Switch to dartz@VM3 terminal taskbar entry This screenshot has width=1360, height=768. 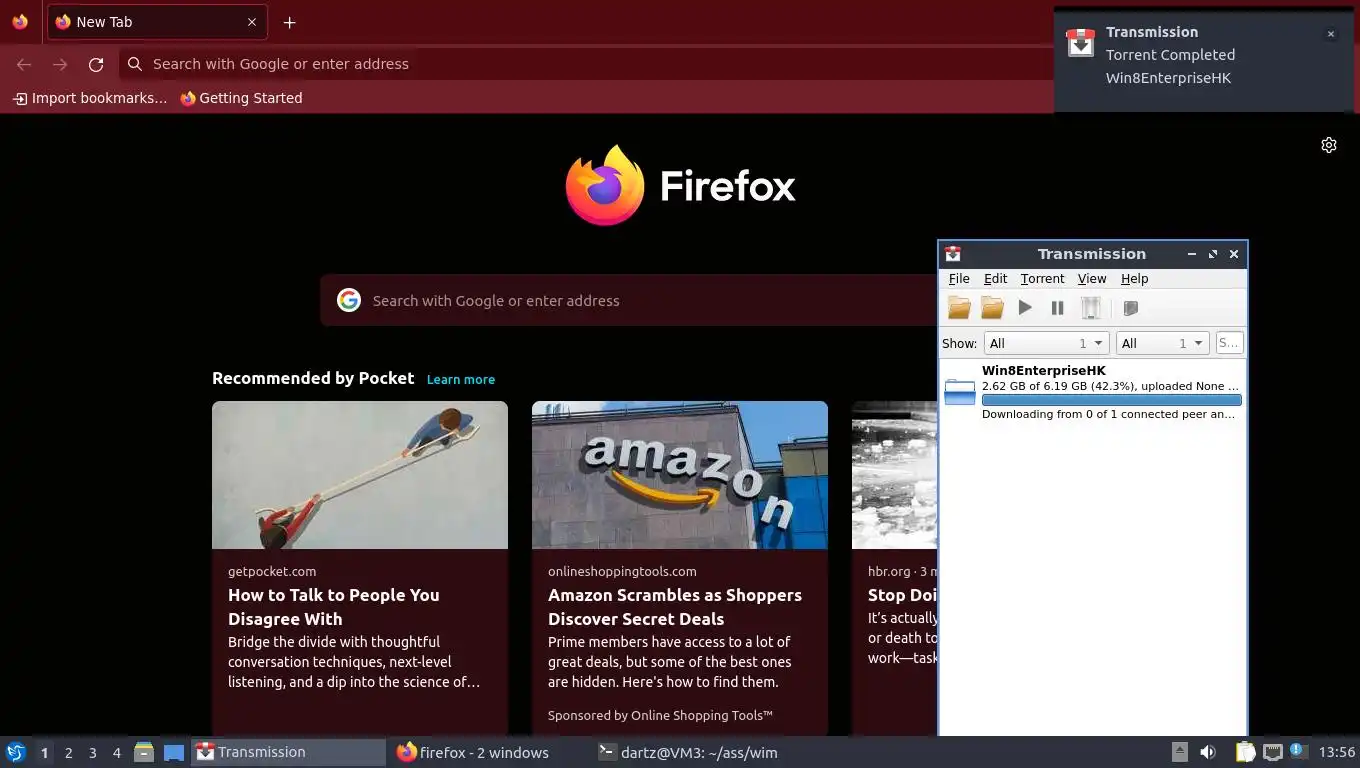click(x=687, y=752)
